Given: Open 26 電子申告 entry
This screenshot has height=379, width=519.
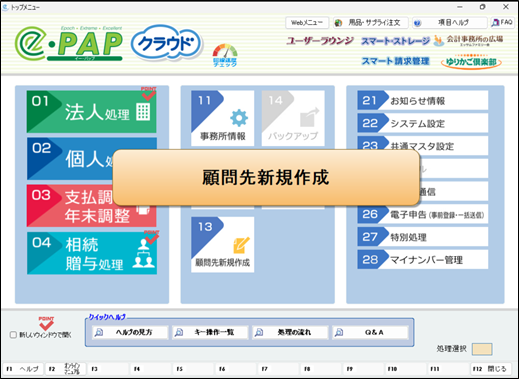Looking at the screenshot, I should point(423,214).
